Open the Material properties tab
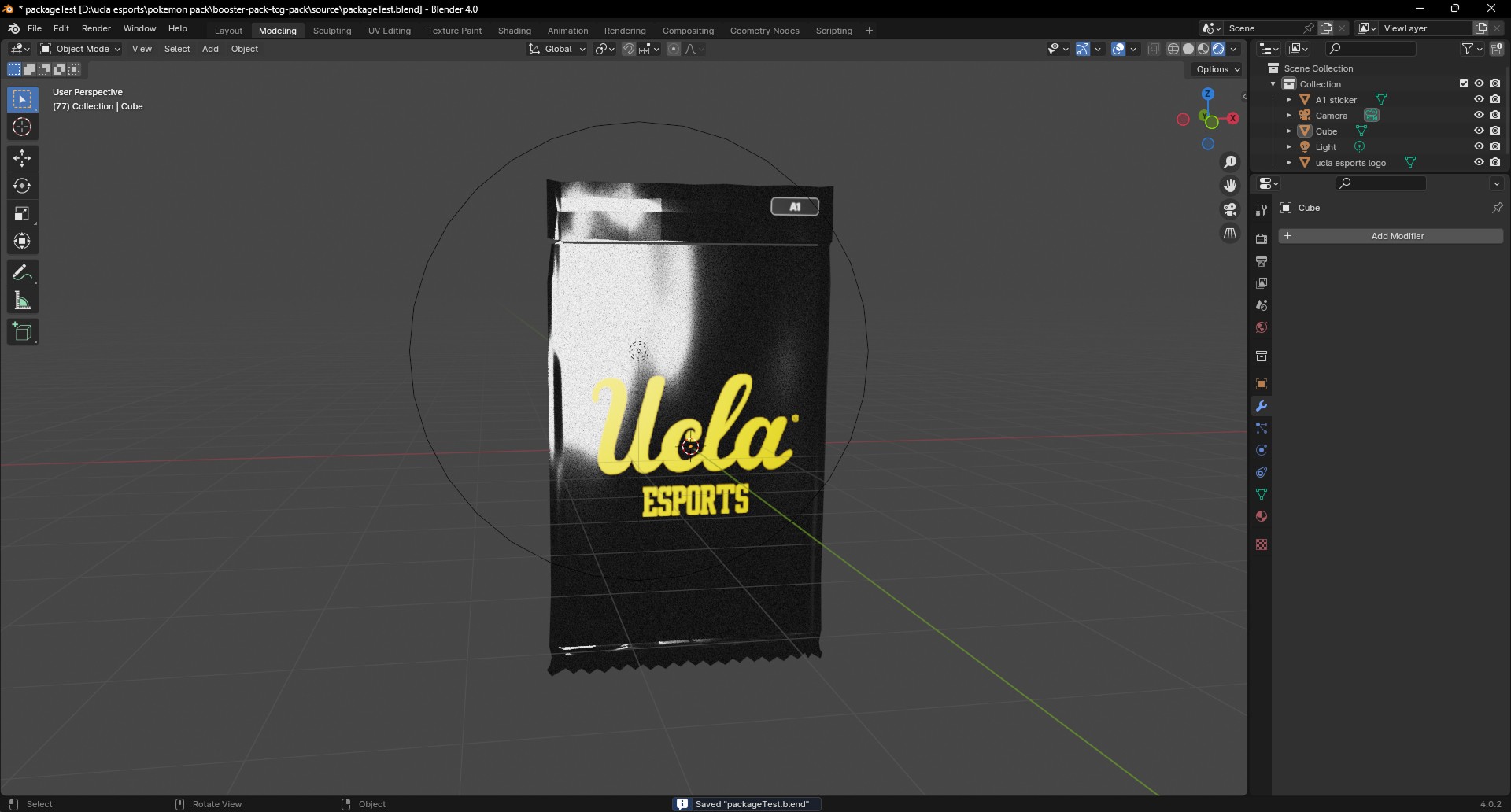 coord(1262,516)
